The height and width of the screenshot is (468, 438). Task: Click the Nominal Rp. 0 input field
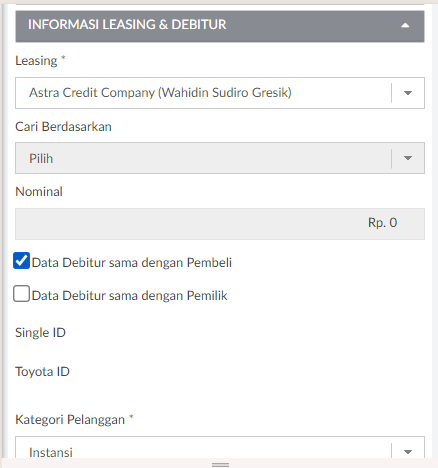tap(220, 224)
